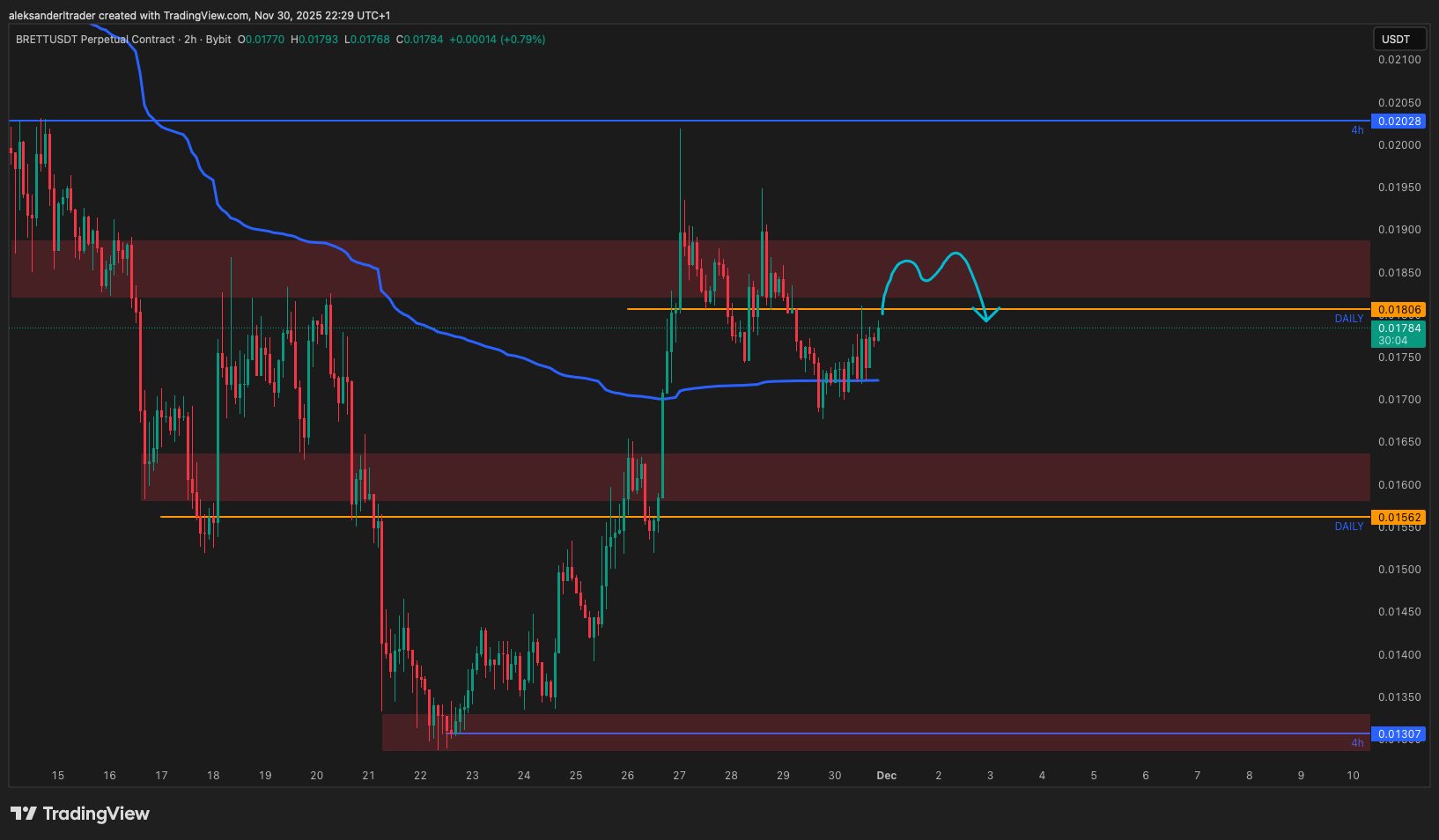The height and width of the screenshot is (840, 1439).
Task: Click the blue 0.02028 price label
Action: tap(1398, 122)
